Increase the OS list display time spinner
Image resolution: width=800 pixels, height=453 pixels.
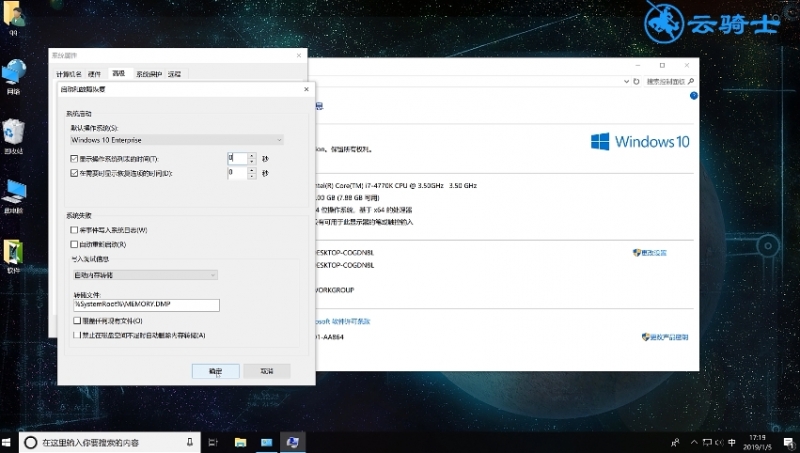pyautogui.click(x=252, y=156)
